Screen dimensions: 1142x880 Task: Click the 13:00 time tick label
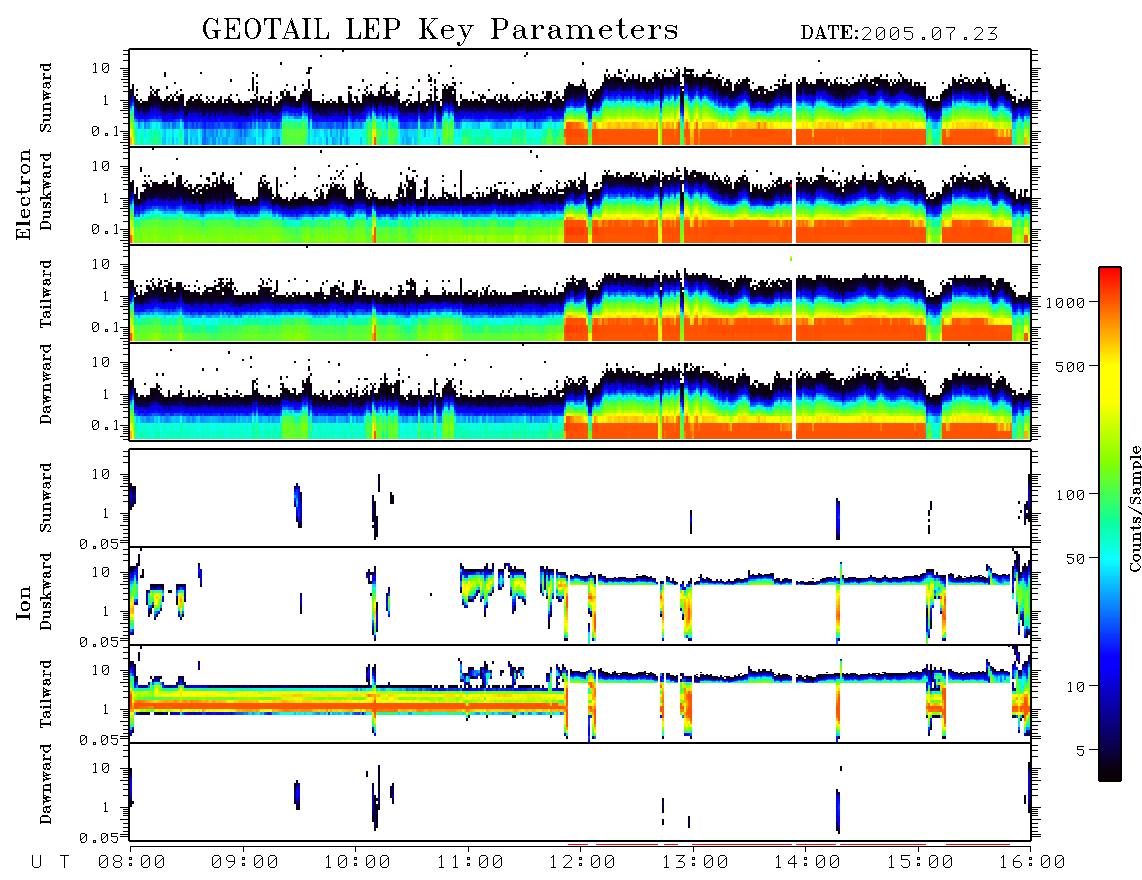pos(695,863)
